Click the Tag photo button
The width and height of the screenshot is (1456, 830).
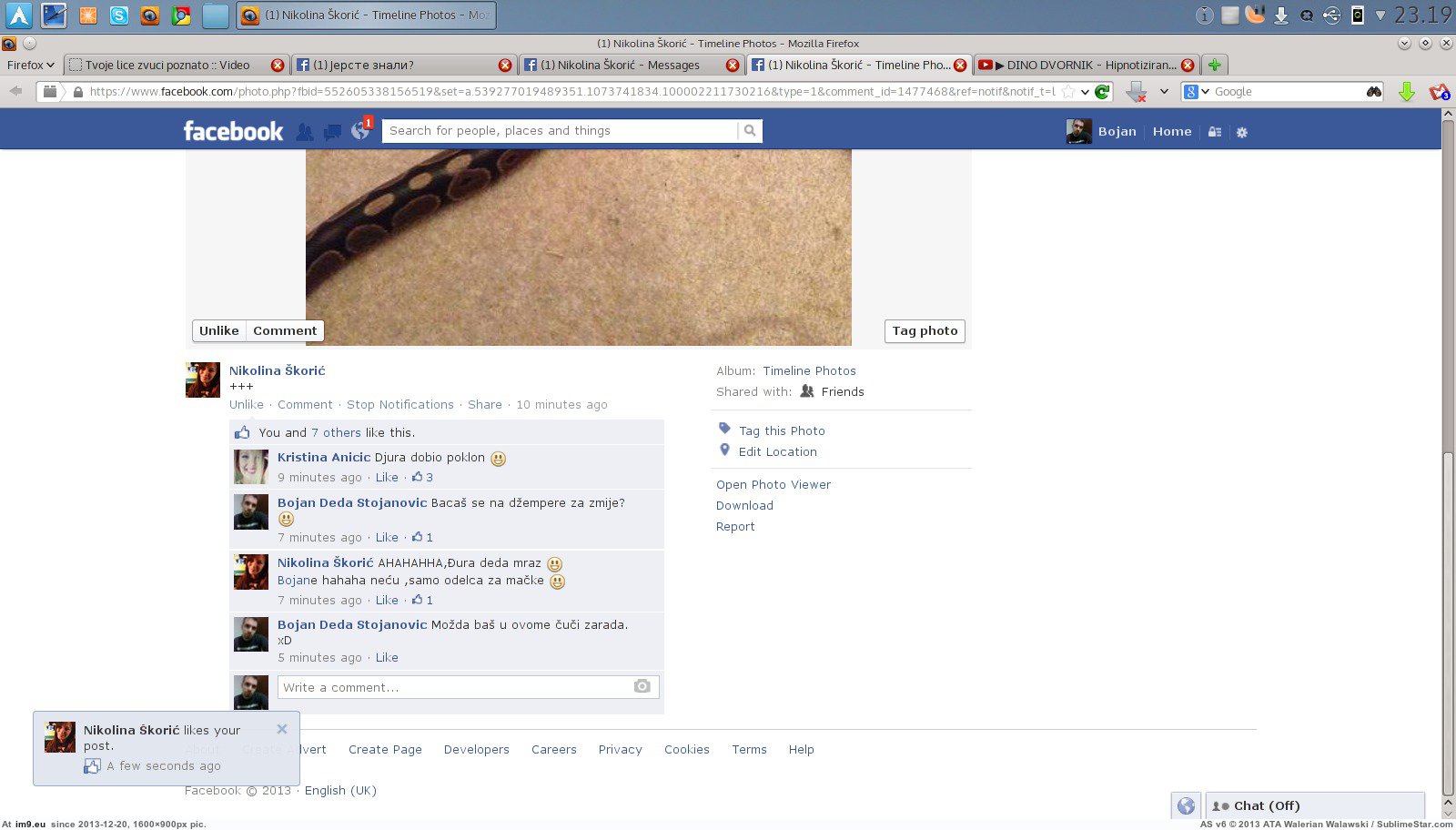pyautogui.click(x=925, y=331)
